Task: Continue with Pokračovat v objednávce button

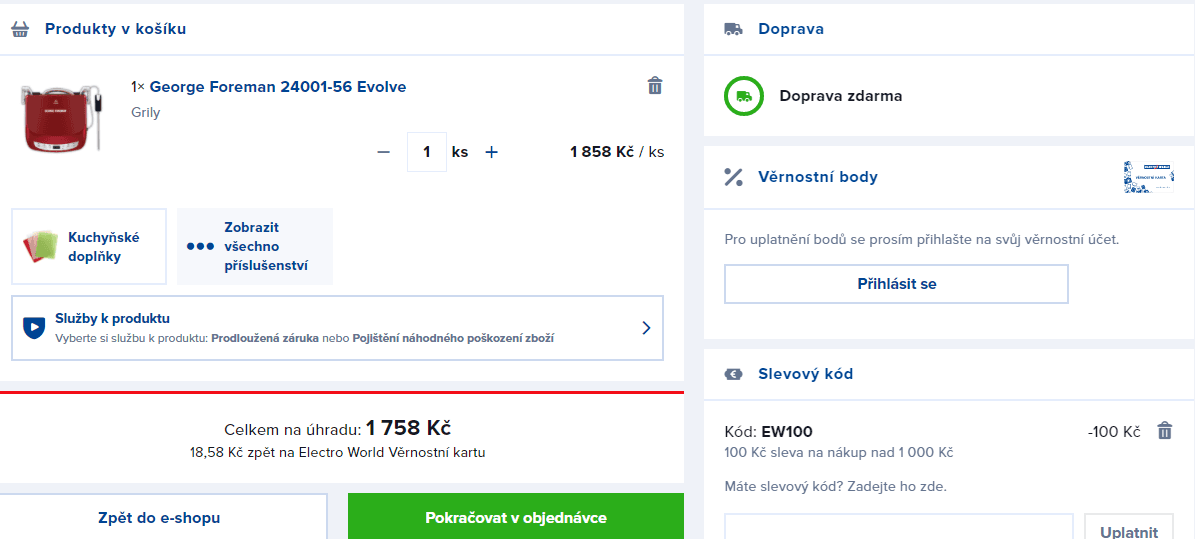Action: coord(515,517)
